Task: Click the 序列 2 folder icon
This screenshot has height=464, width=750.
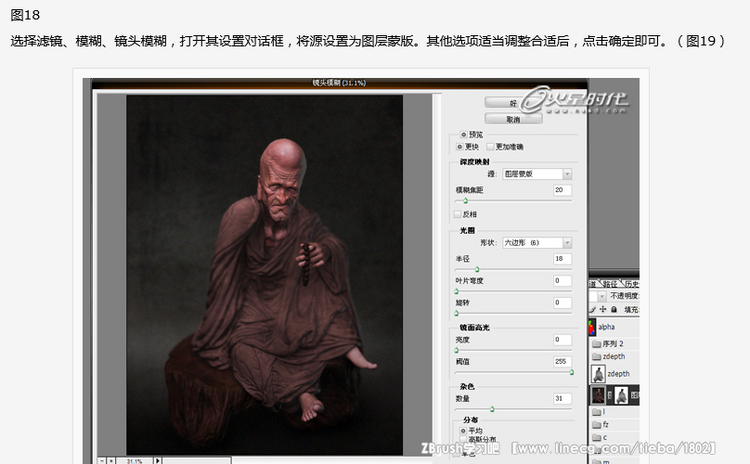Action: [596, 344]
